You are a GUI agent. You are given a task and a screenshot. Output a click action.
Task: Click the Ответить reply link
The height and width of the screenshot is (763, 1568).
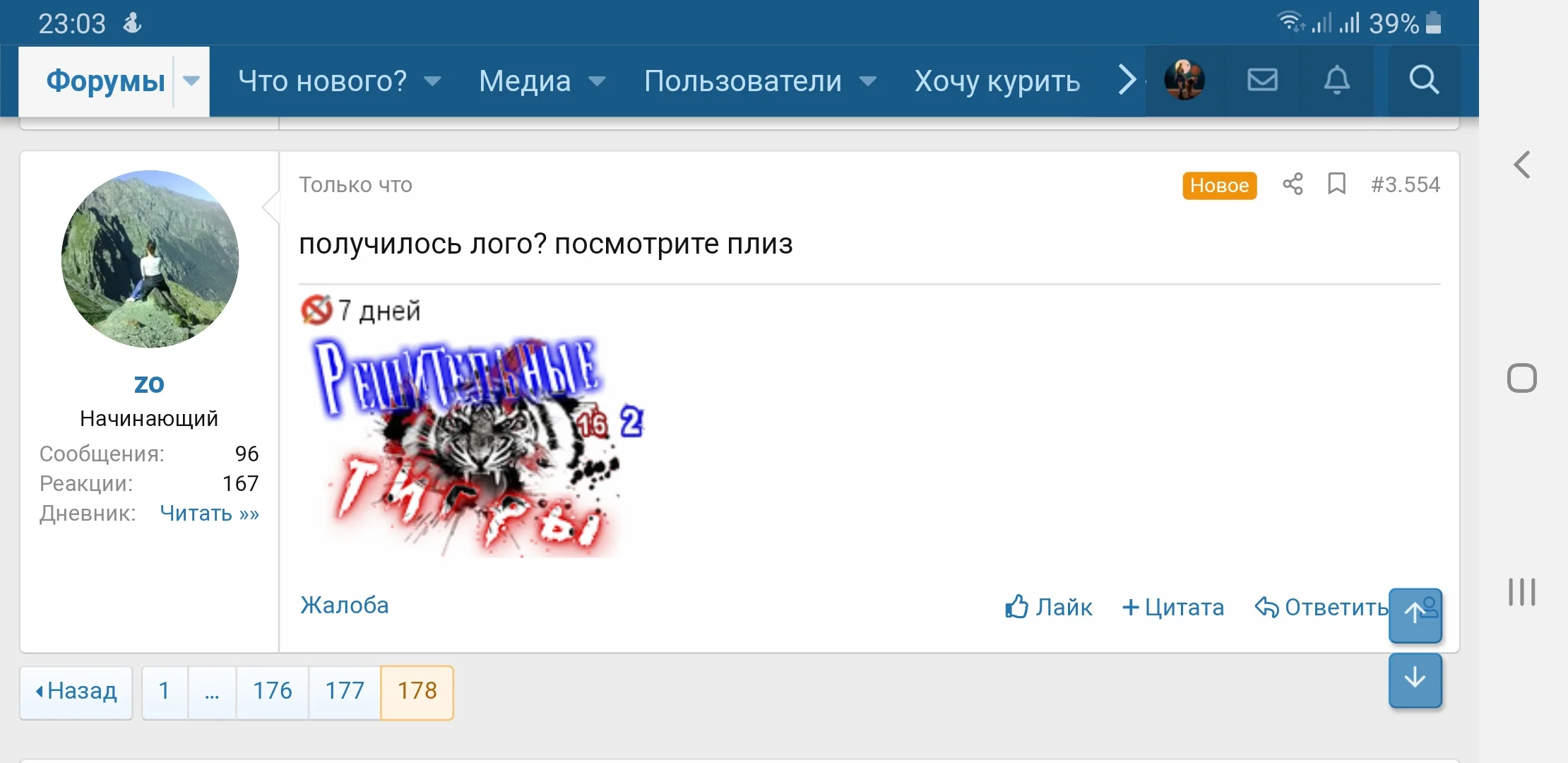click(x=1321, y=607)
